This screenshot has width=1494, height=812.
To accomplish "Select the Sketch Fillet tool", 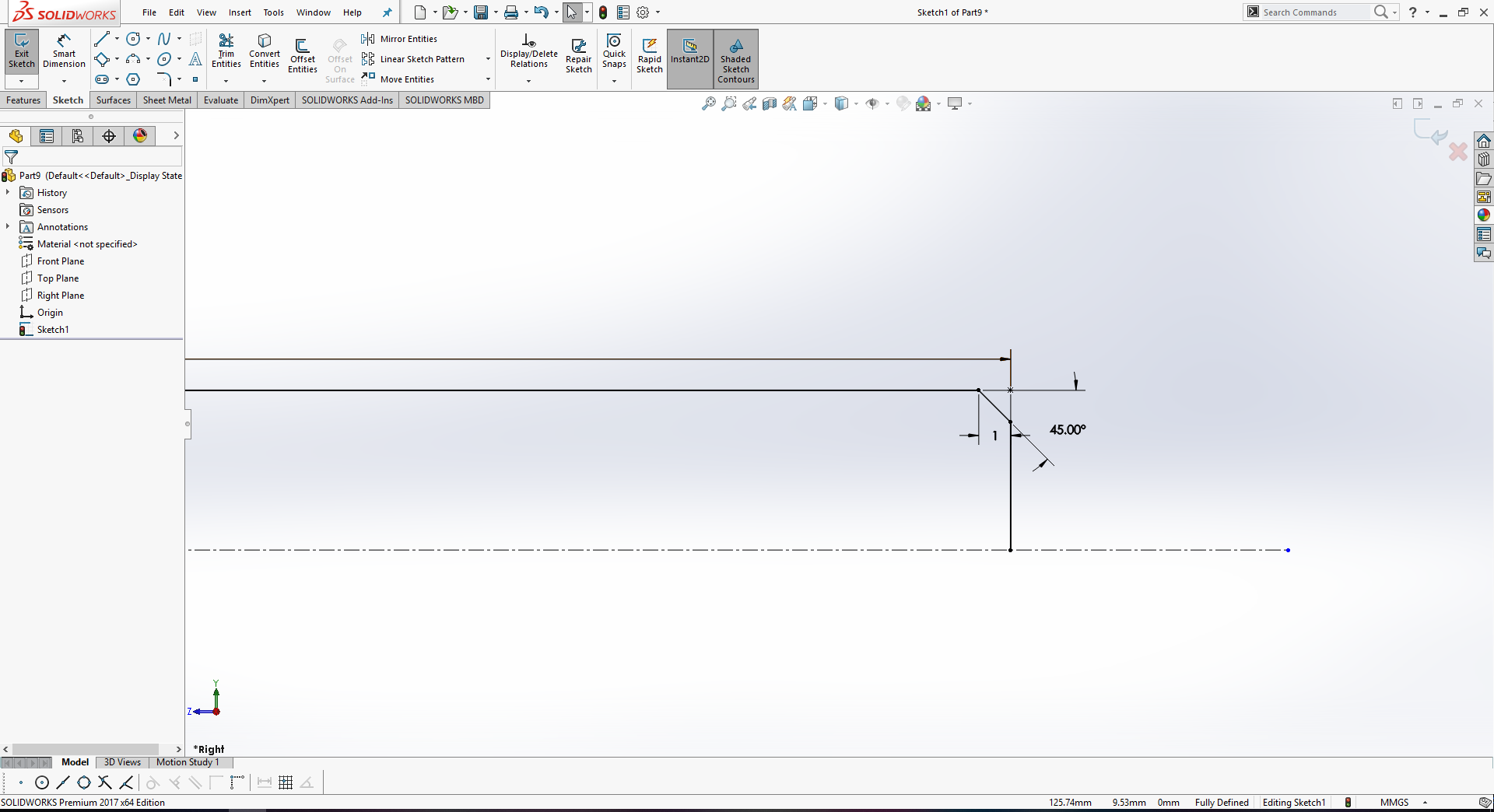I will pyautogui.click(x=164, y=79).
